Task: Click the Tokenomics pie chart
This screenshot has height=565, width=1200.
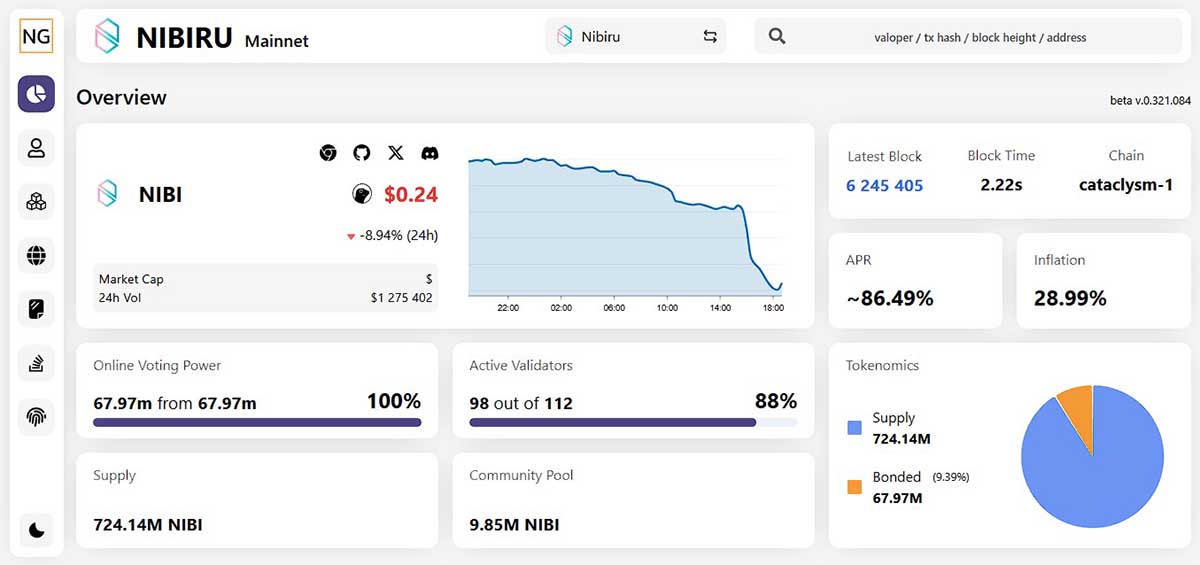Action: point(1092,457)
